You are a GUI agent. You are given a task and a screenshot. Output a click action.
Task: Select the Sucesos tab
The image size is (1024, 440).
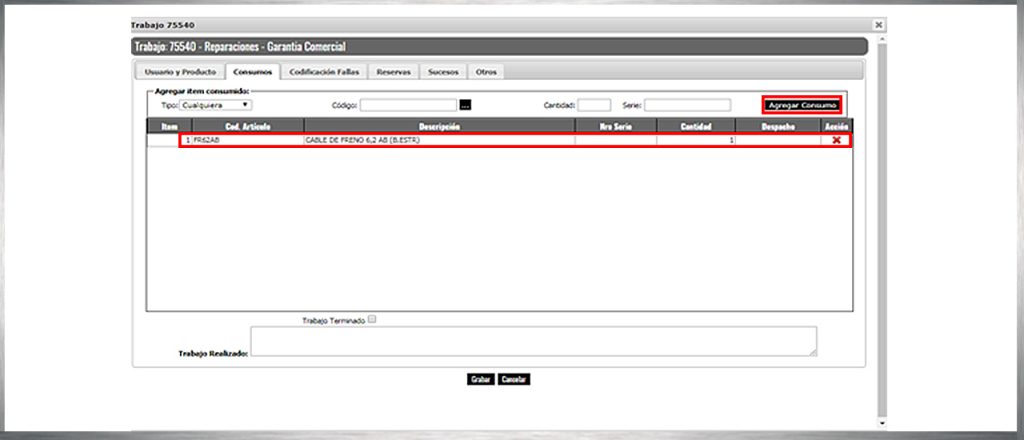[x=443, y=72]
